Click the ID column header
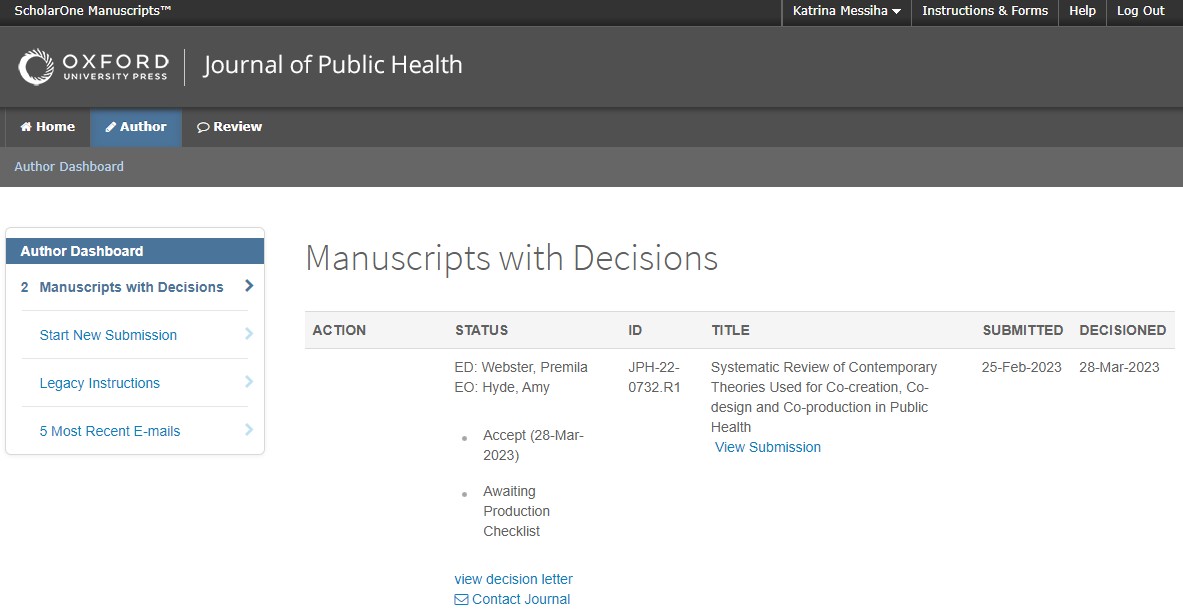Screen dimensions: 1183x616 tap(635, 330)
